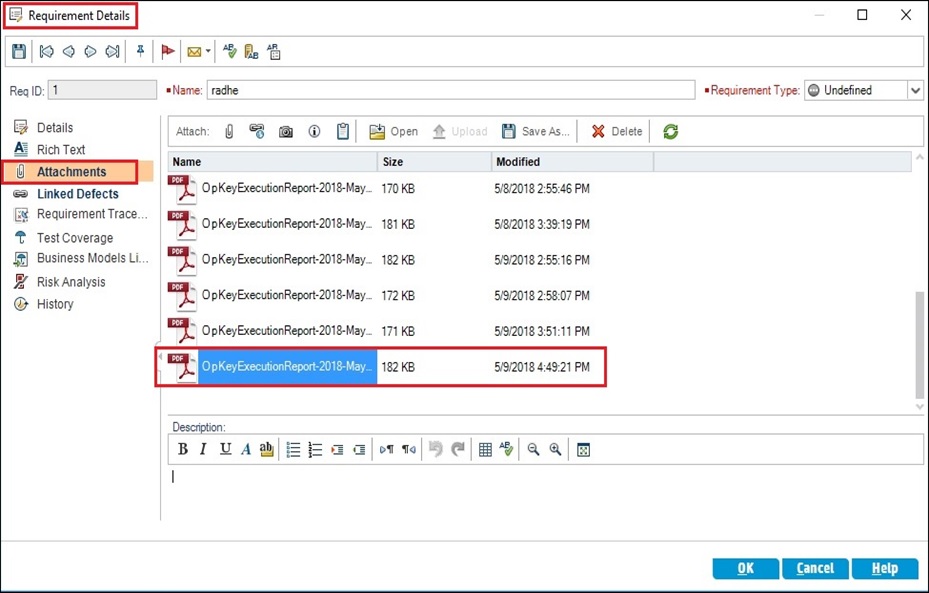Switch to the Linked Defects section
The height and width of the screenshot is (593, 929).
point(77,194)
